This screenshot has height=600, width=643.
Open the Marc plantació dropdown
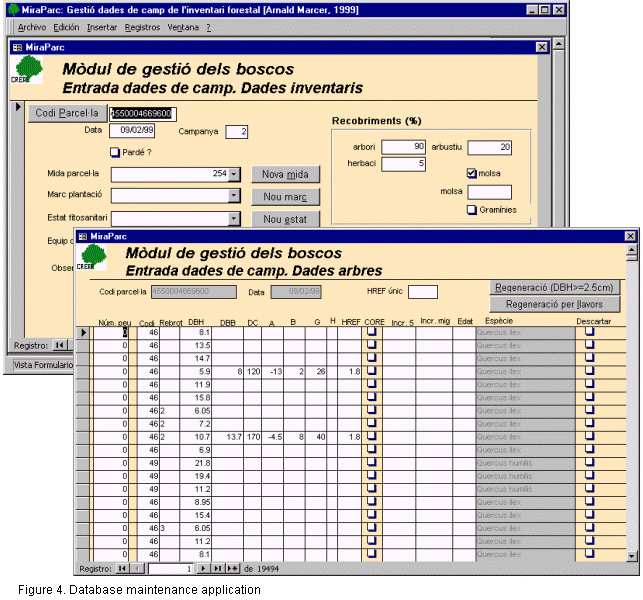tap(234, 196)
